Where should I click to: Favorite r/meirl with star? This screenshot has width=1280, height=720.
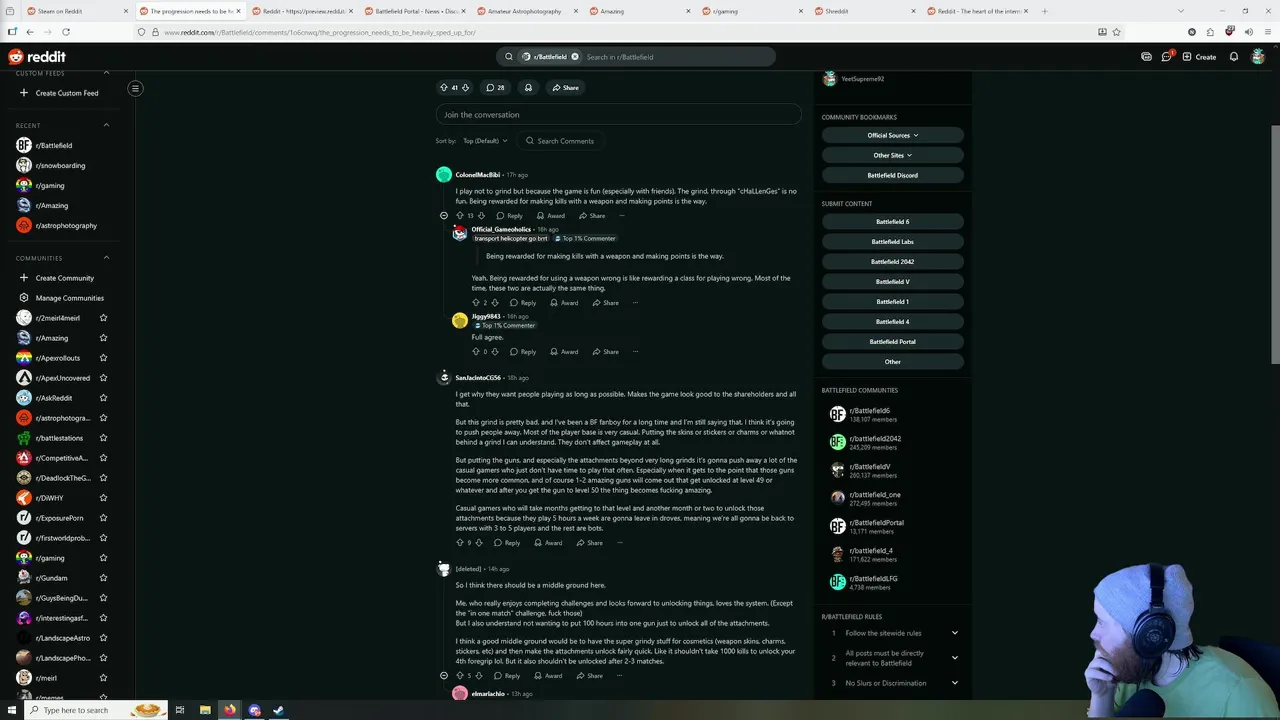pyautogui.click(x=103, y=678)
